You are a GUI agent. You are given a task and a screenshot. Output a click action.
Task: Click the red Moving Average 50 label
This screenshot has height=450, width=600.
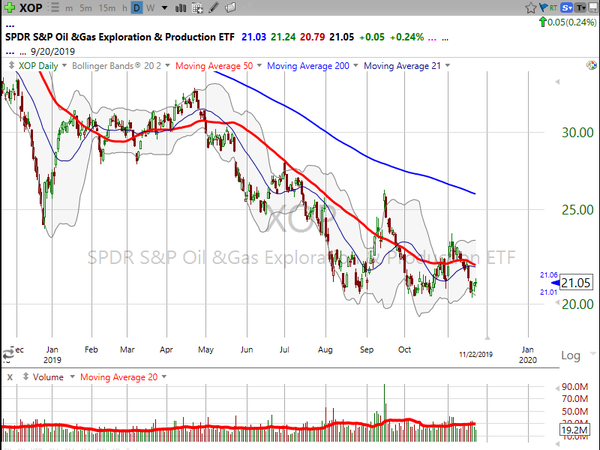point(214,66)
